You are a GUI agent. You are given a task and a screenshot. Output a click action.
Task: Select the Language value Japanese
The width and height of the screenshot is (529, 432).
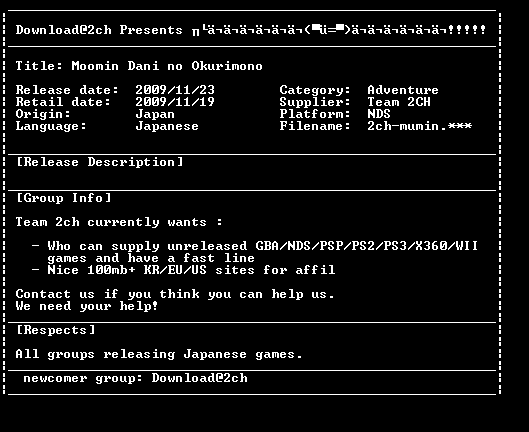click(x=167, y=127)
